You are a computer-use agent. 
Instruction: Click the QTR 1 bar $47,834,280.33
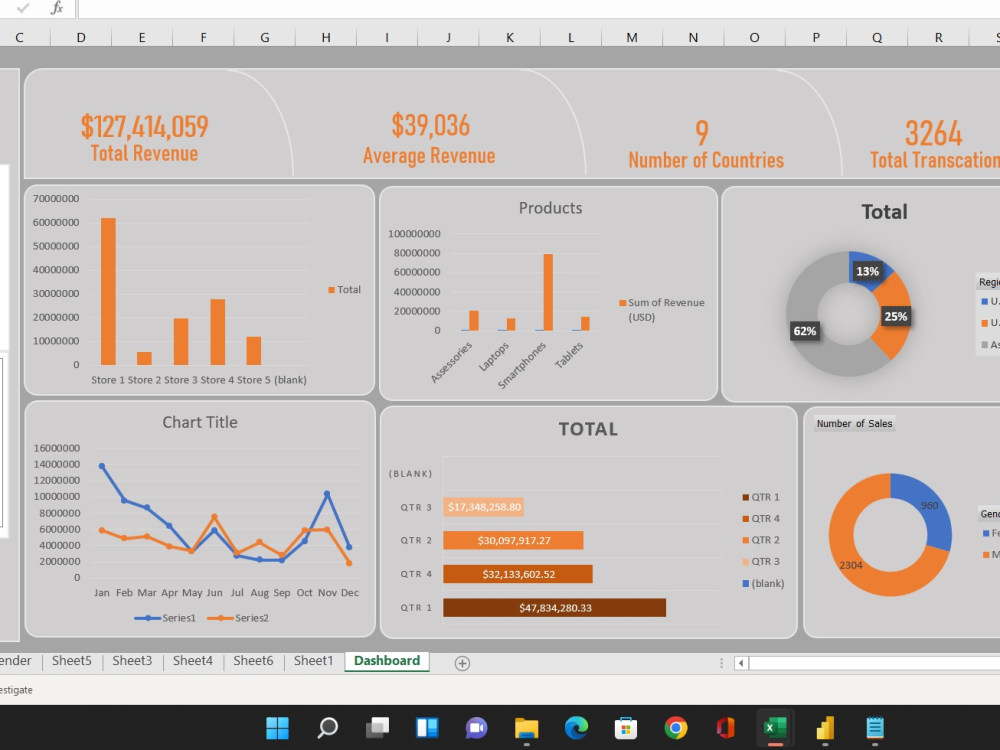(x=554, y=608)
